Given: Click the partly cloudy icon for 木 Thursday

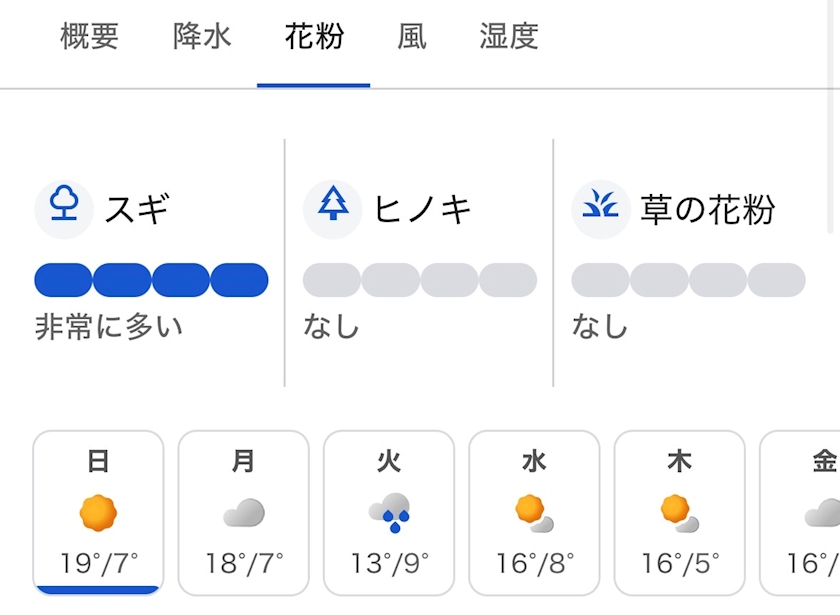Looking at the screenshot, I should (x=679, y=514).
